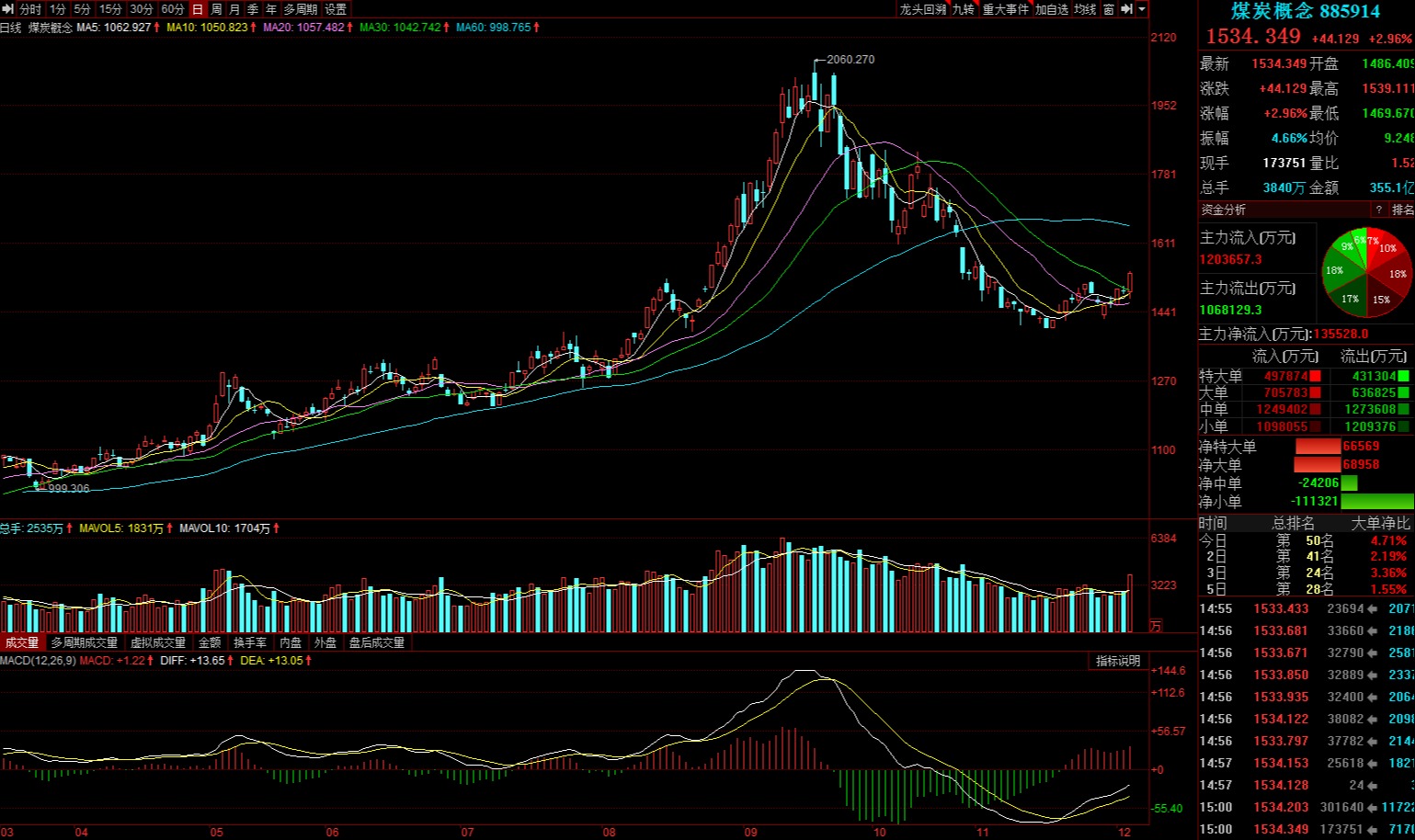
Task: Toggle the 九转 indicator
Action: (x=964, y=9)
